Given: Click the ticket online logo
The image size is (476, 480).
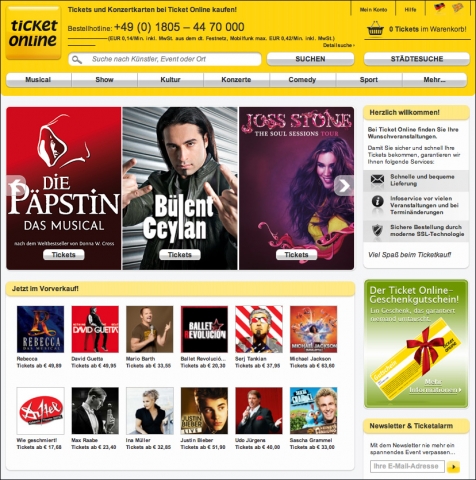Looking at the screenshot, I should pos(33,33).
